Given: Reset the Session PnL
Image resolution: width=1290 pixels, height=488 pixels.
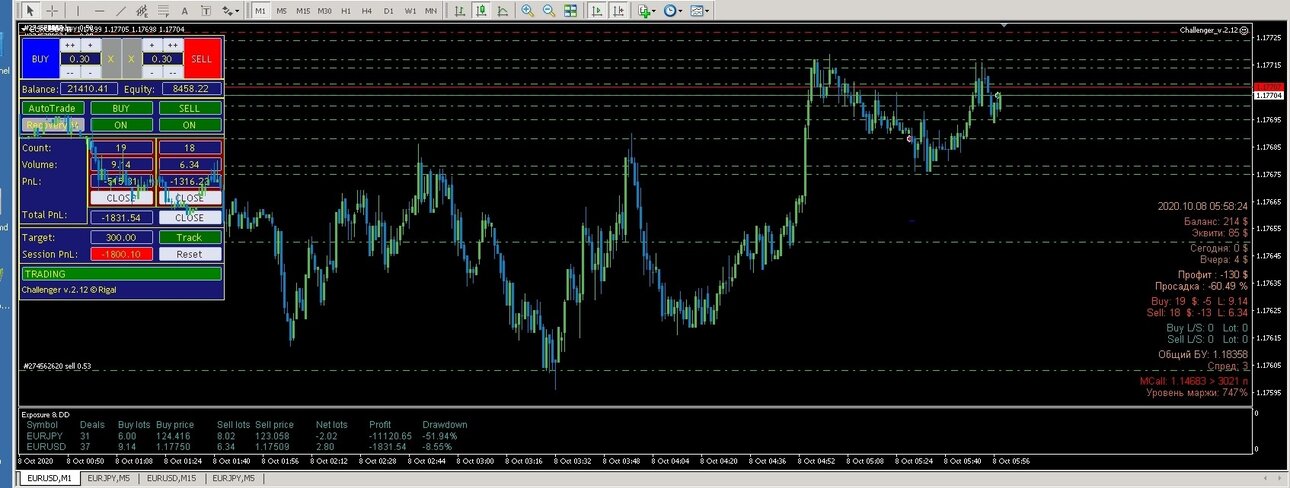Looking at the screenshot, I should (189, 254).
